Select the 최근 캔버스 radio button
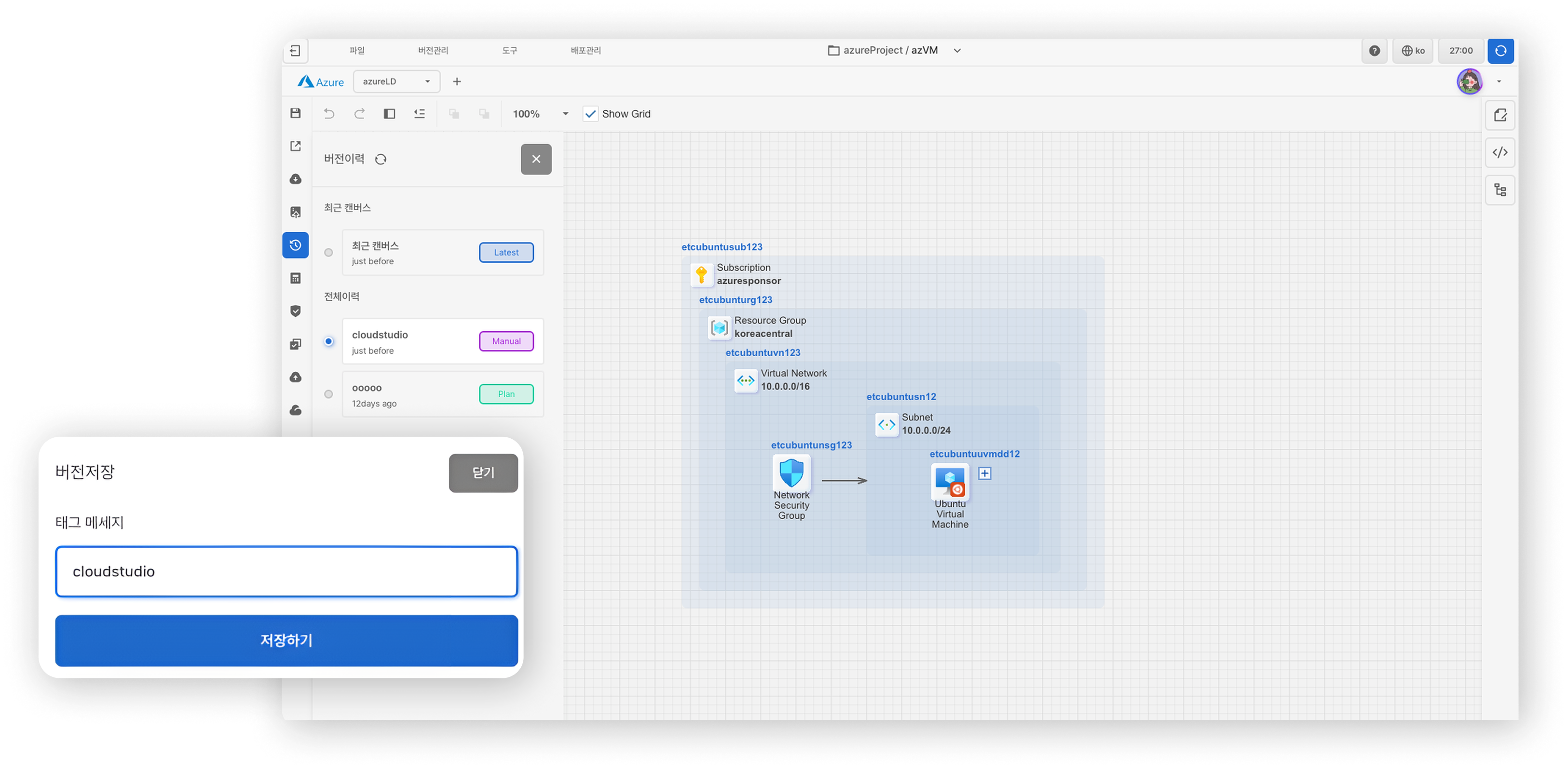The width and height of the screenshot is (1568, 769). (x=328, y=253)
